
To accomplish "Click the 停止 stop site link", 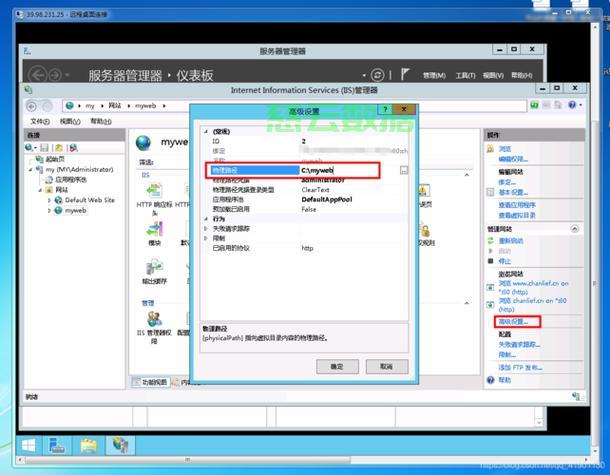I will (505, 261).
